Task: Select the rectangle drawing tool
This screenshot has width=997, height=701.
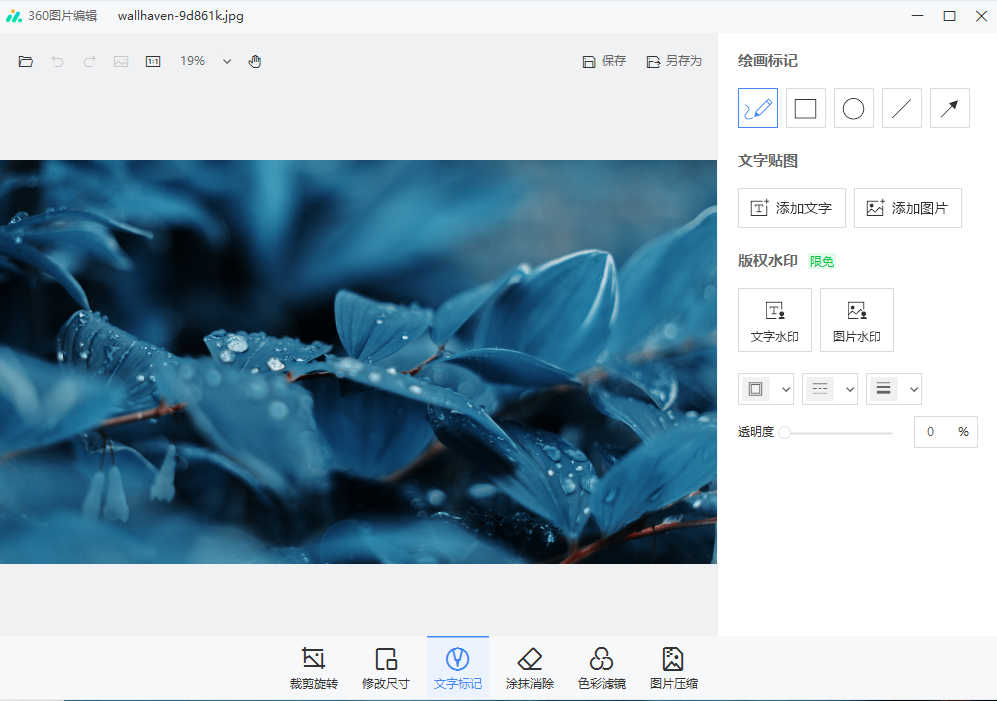Action: (806, 108)
